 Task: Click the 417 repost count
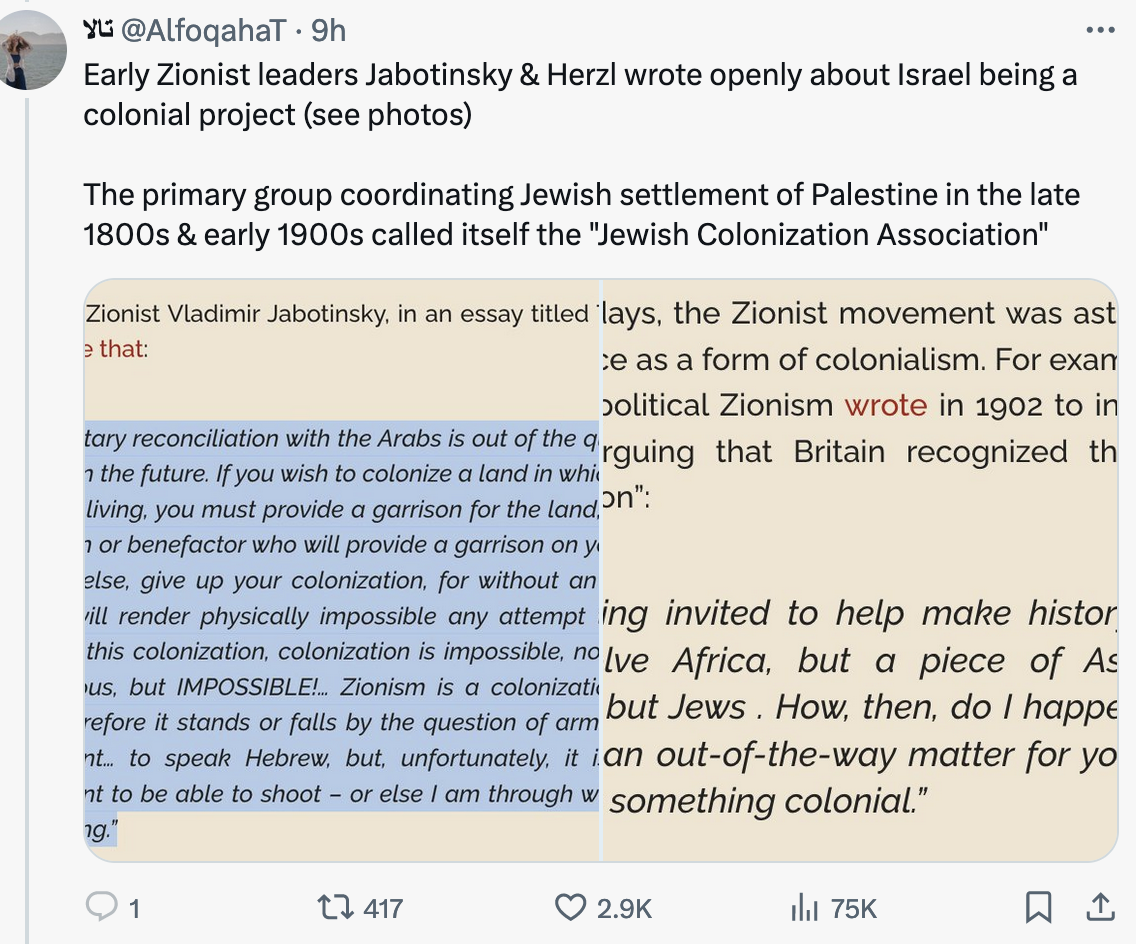pos(383,908)
